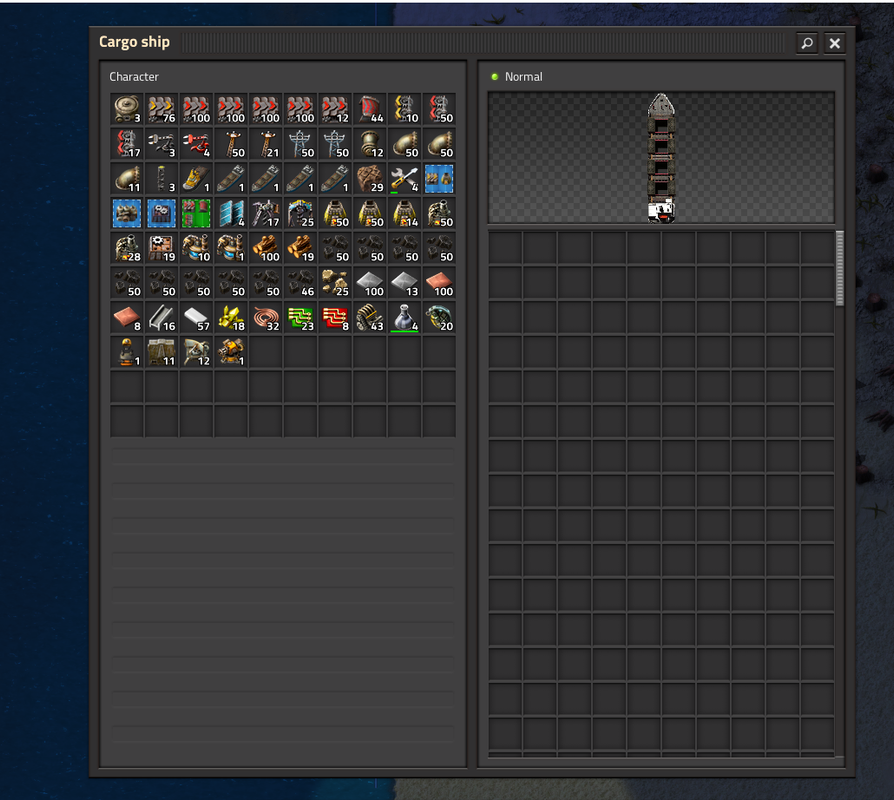Pick the red underground belt stack of 44
Screen dimensions: 894x800
pyautogui.click(x=369, y=109)
